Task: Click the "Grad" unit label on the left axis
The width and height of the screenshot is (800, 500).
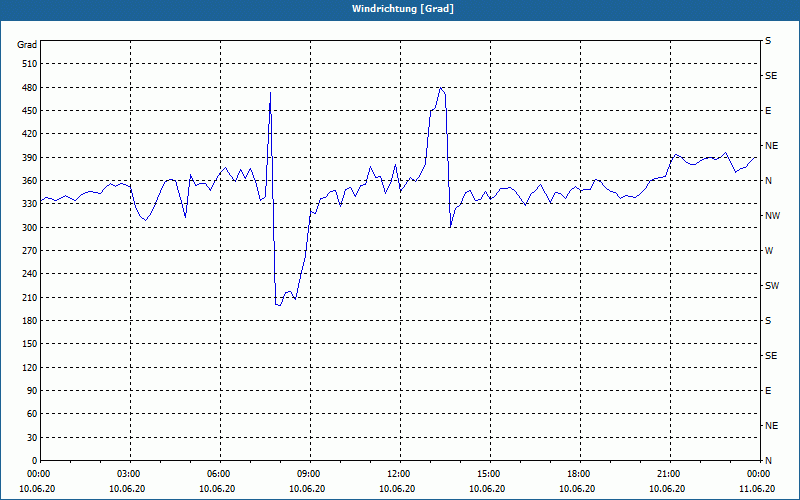Action: point(27,45)
